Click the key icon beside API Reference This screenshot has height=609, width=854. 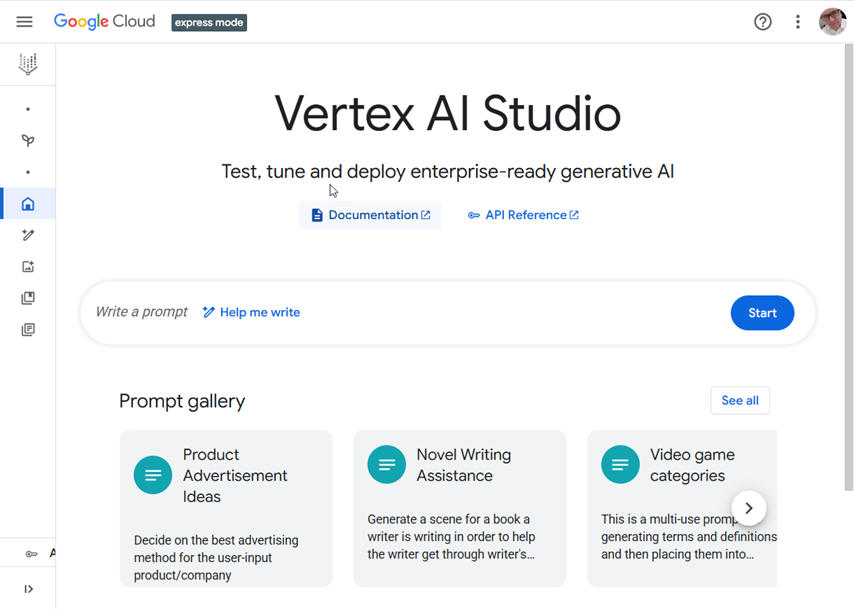(x=474, y=216)
